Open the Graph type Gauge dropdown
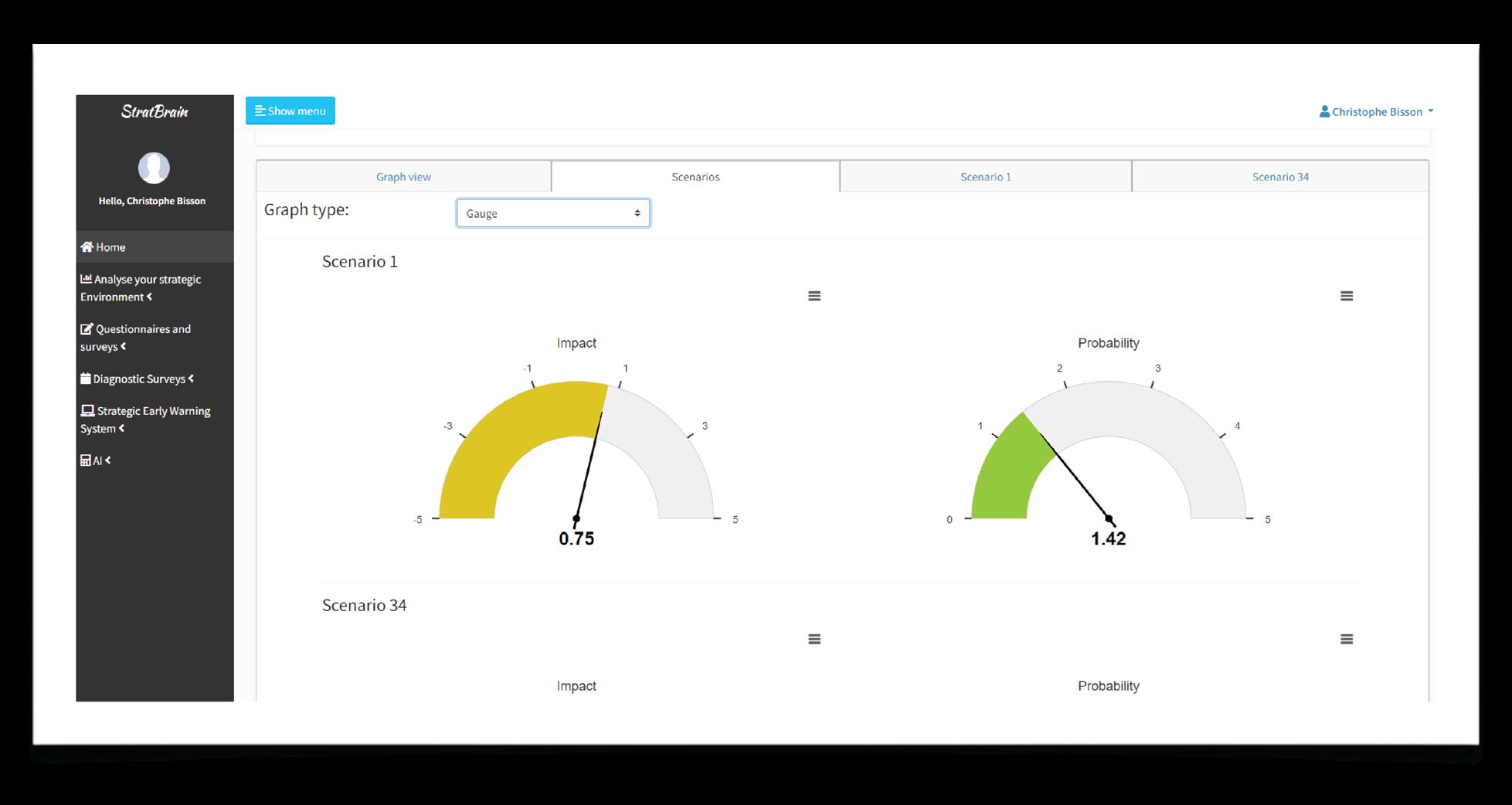Viewport: 1512px width, 805px height. tap(553, 213)
